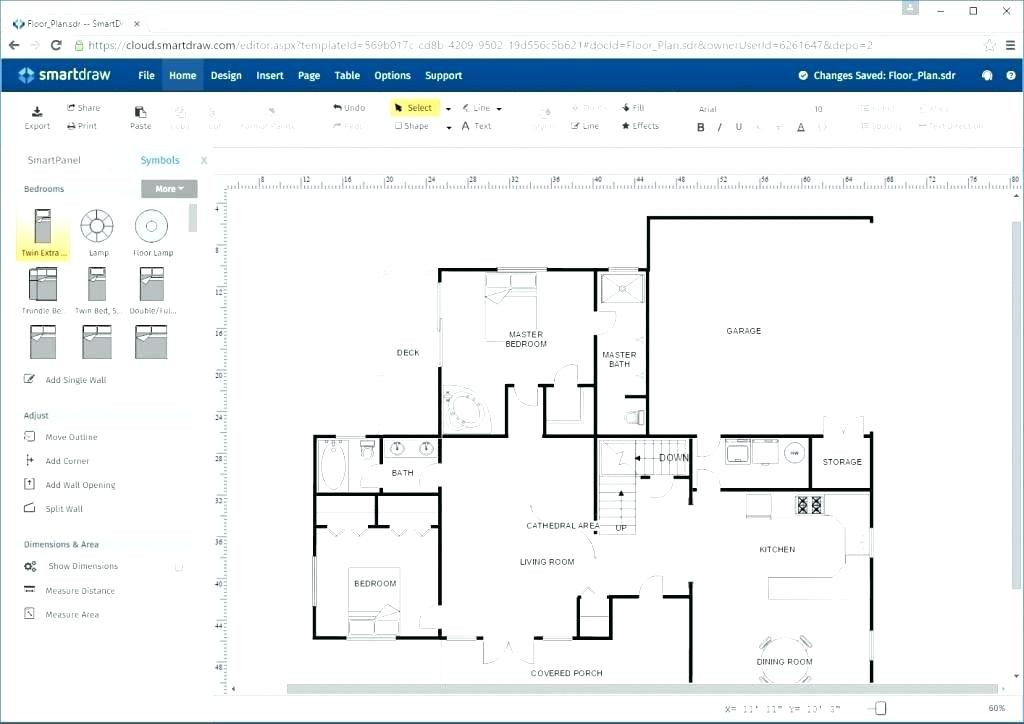
Task: Click the Paste icon
Action: click(140, 113)
